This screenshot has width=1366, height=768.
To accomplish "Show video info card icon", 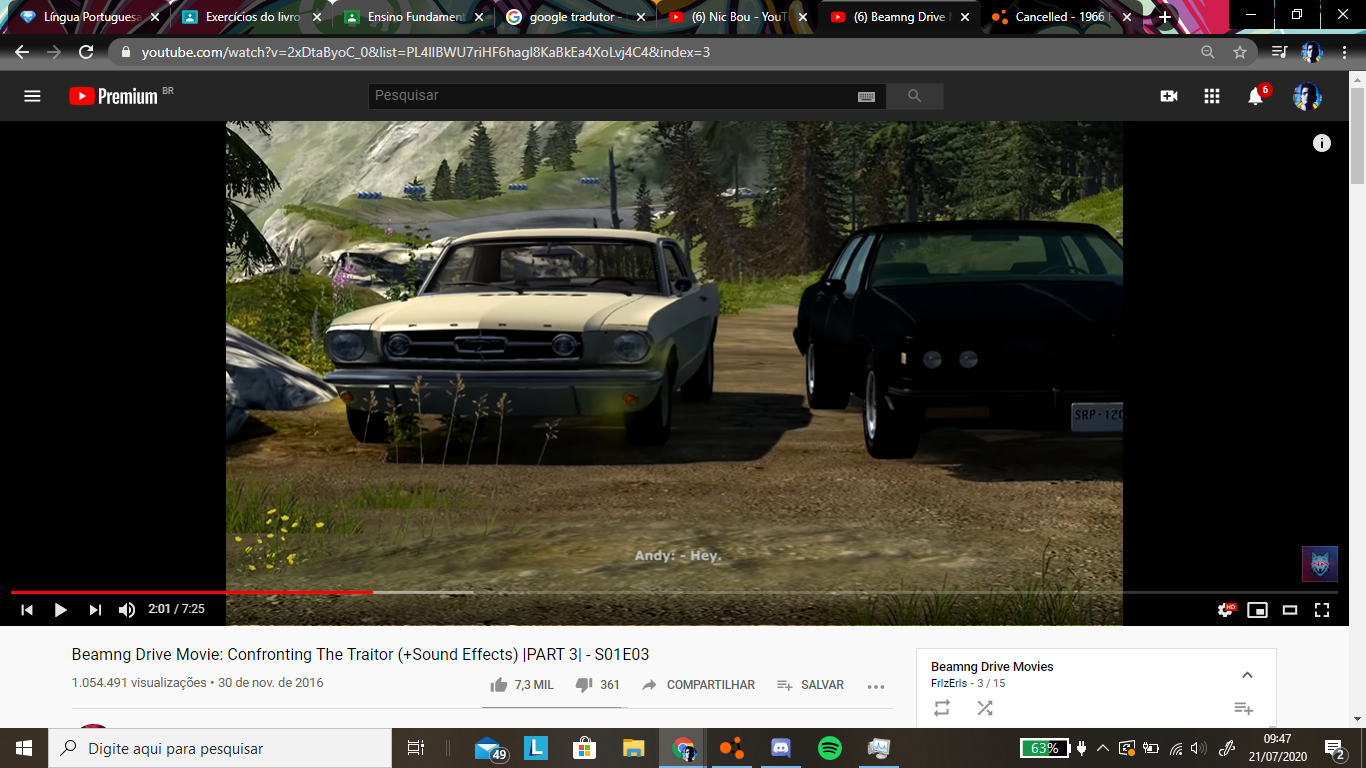I will pos(1322,143).
